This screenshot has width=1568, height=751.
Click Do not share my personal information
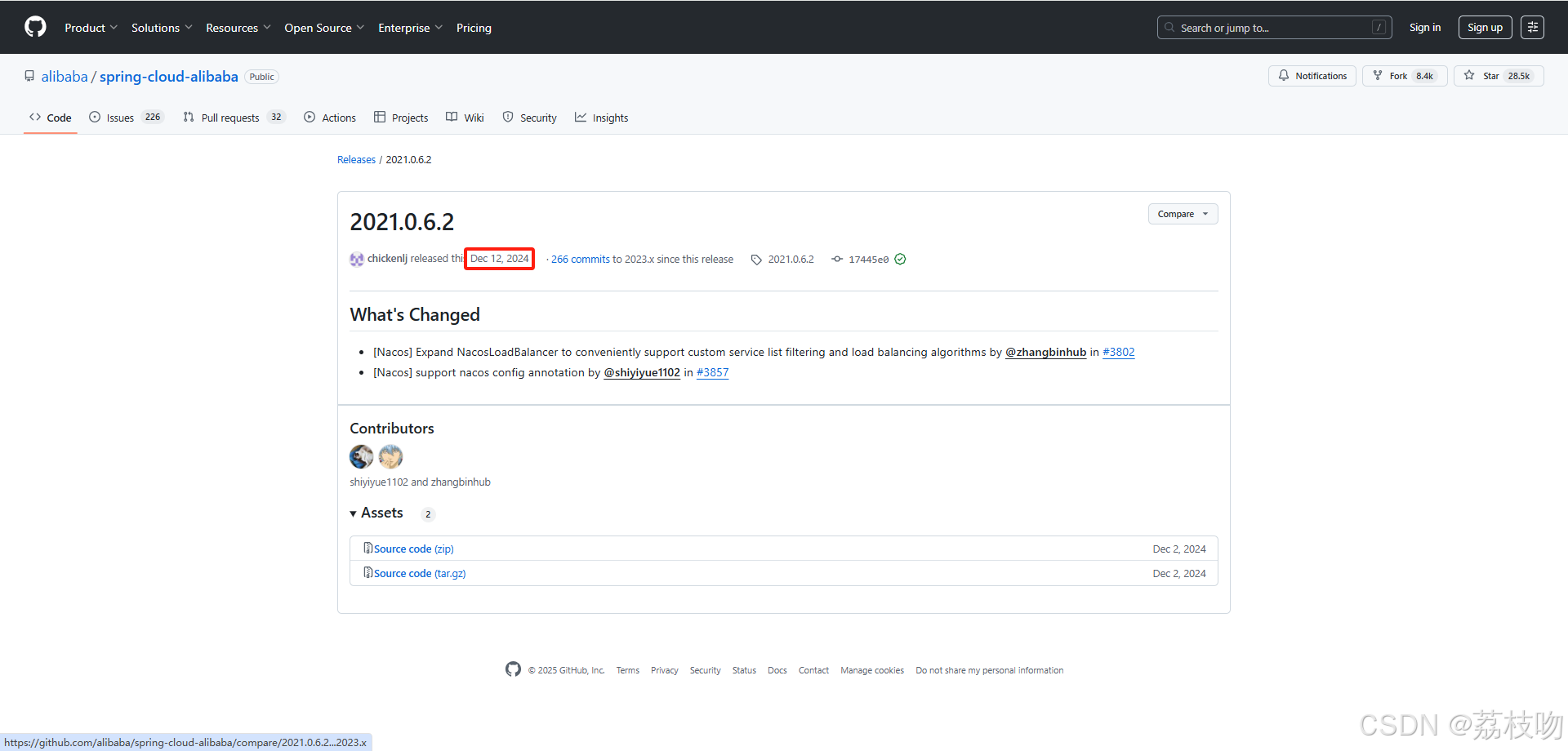click(x=990, y=671)
